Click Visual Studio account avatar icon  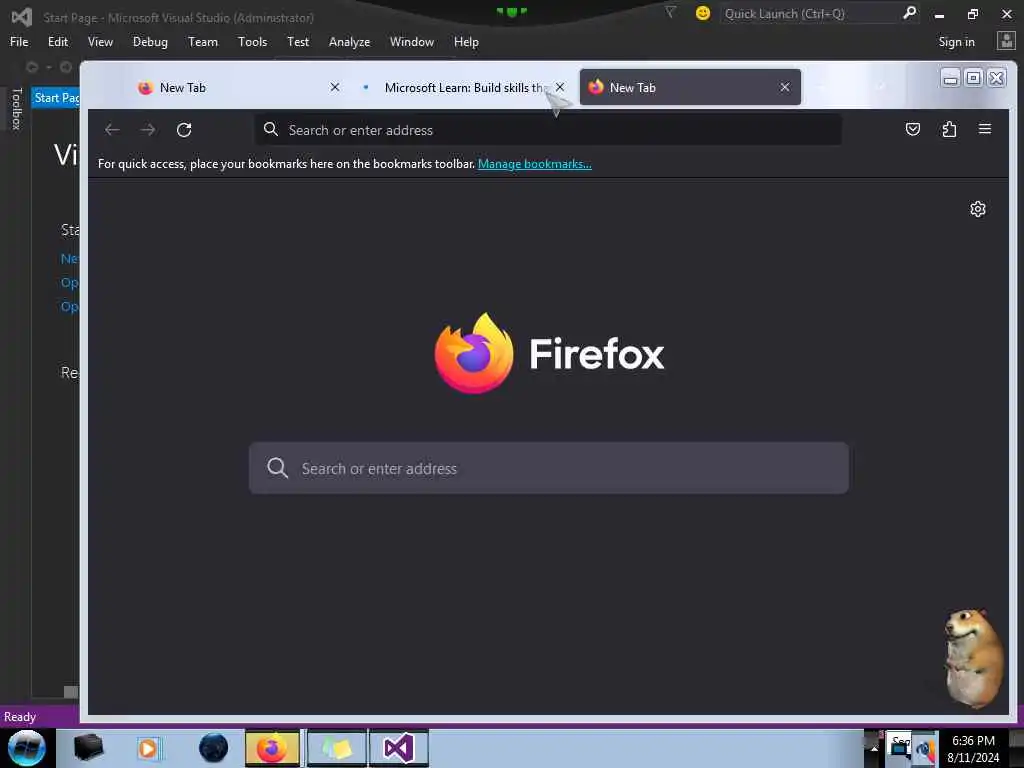pos(1006,41)
